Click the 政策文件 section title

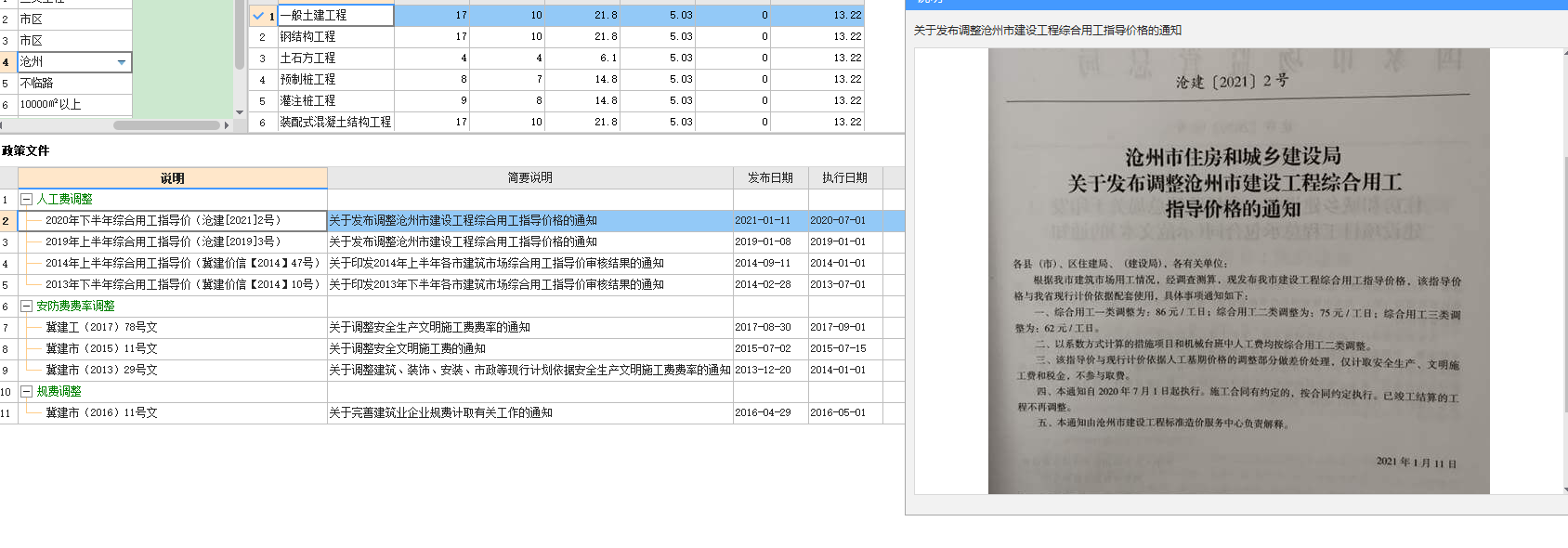pos(25,150)
